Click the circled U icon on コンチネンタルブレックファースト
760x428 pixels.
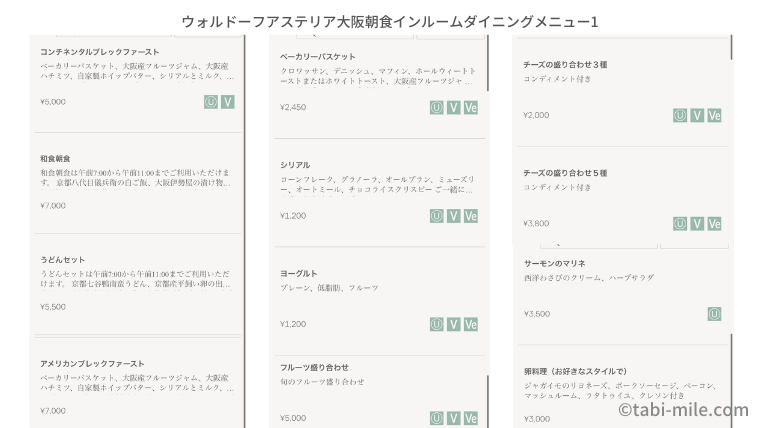211,102
